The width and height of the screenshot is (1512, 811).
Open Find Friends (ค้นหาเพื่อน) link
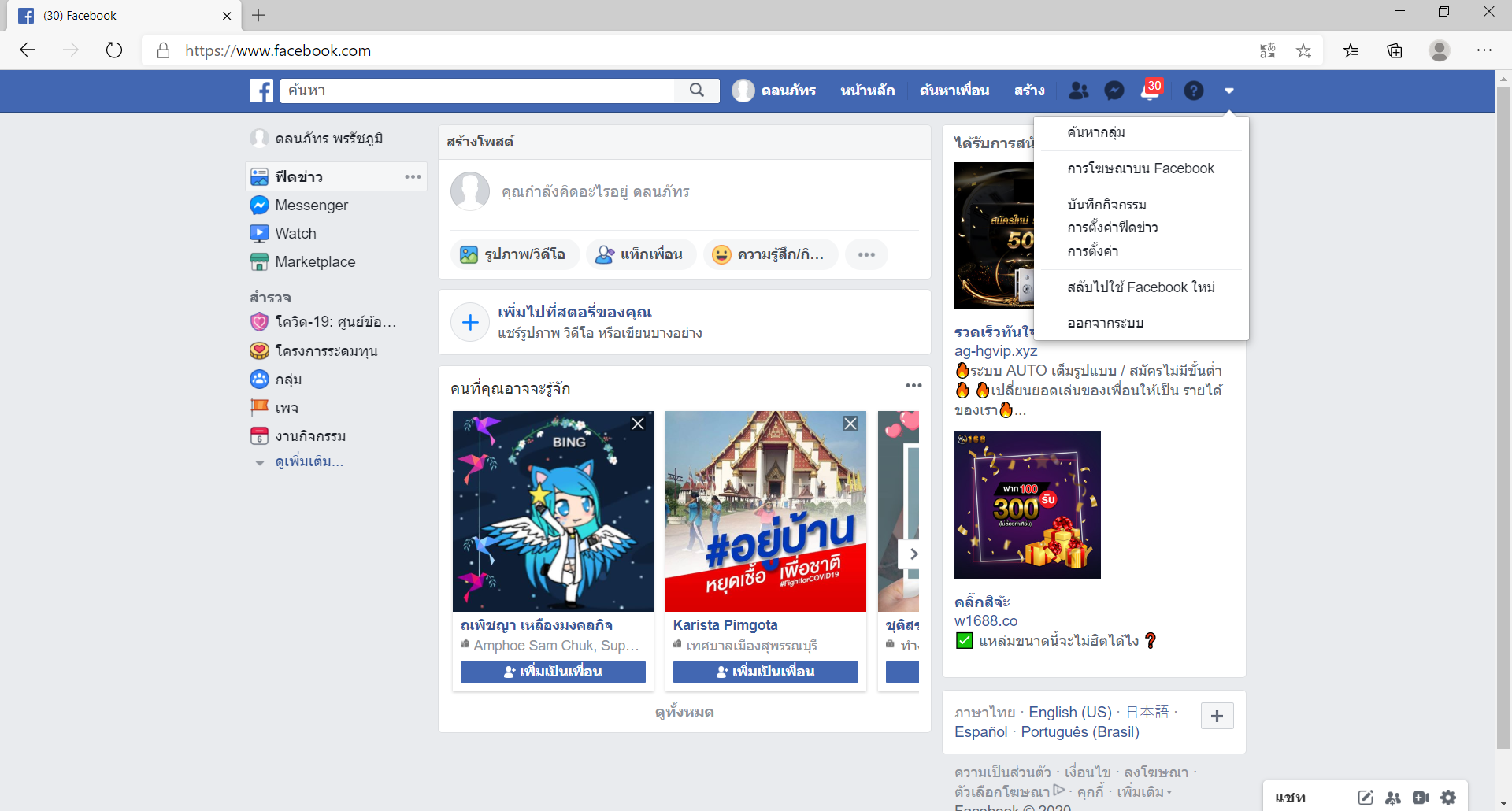954,91
